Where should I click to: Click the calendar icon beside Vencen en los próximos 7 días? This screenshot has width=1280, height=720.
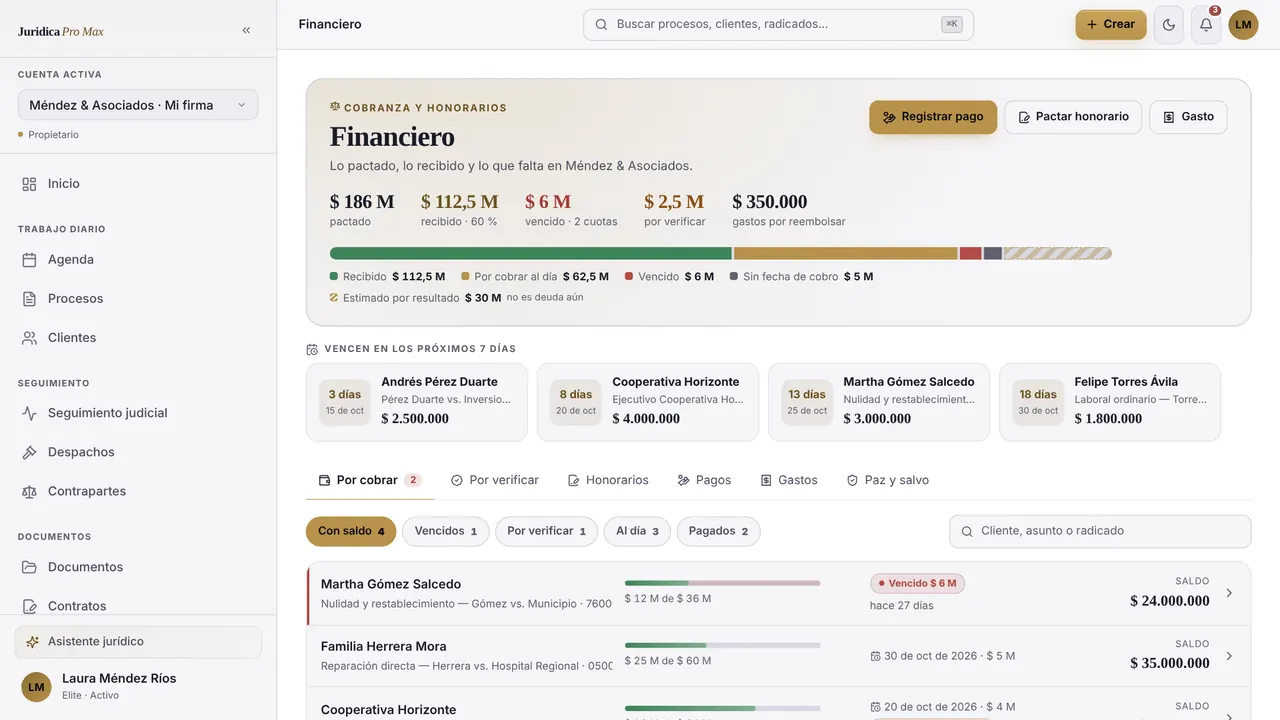pos(312,349)
